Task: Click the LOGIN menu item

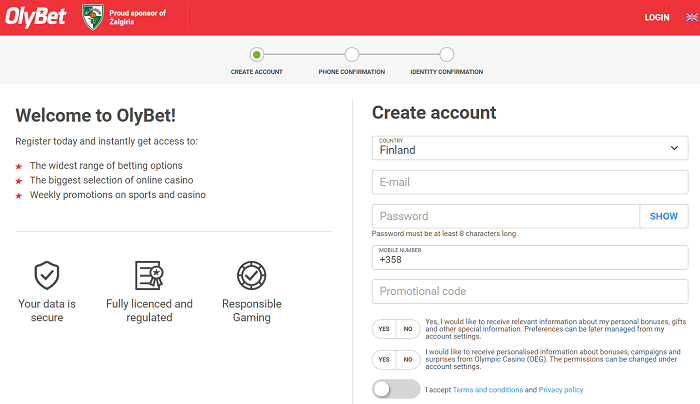Action: coord(657,17)
